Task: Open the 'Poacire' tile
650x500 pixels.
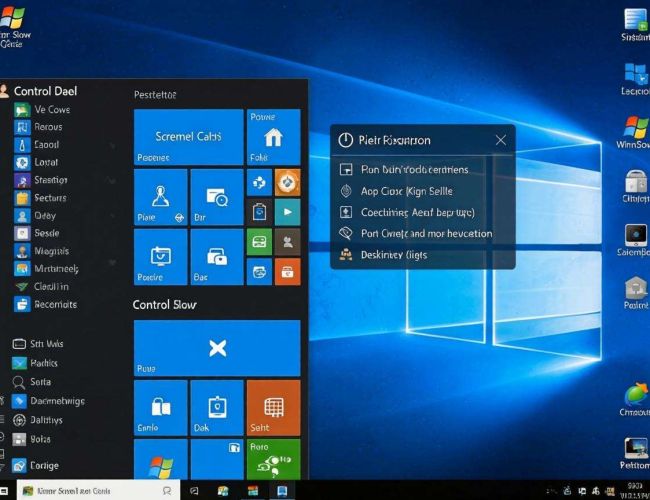Action: pos(161,257)
